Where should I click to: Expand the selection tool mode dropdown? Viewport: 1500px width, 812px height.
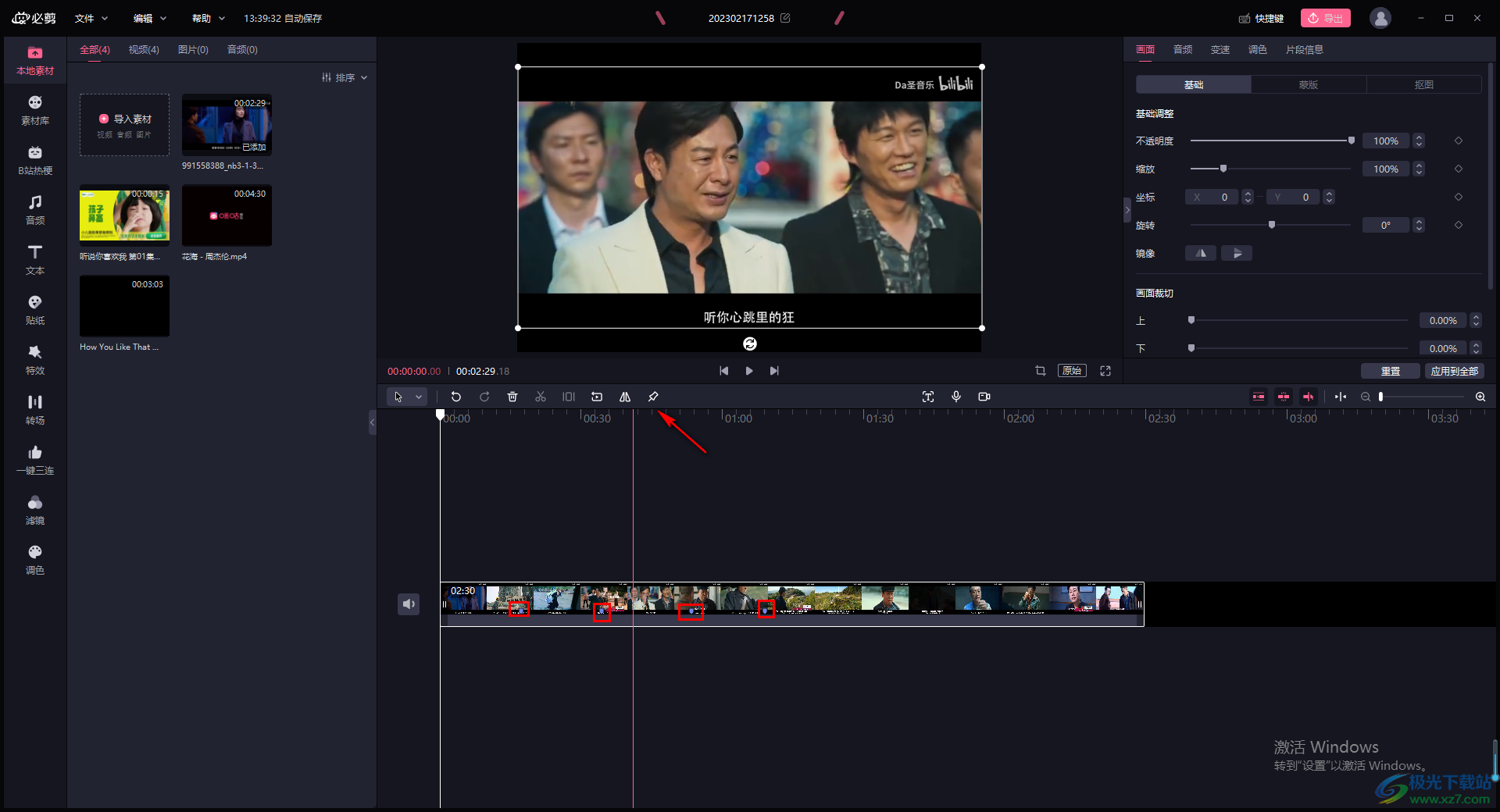pyautogui.click(x=419, y=397)
